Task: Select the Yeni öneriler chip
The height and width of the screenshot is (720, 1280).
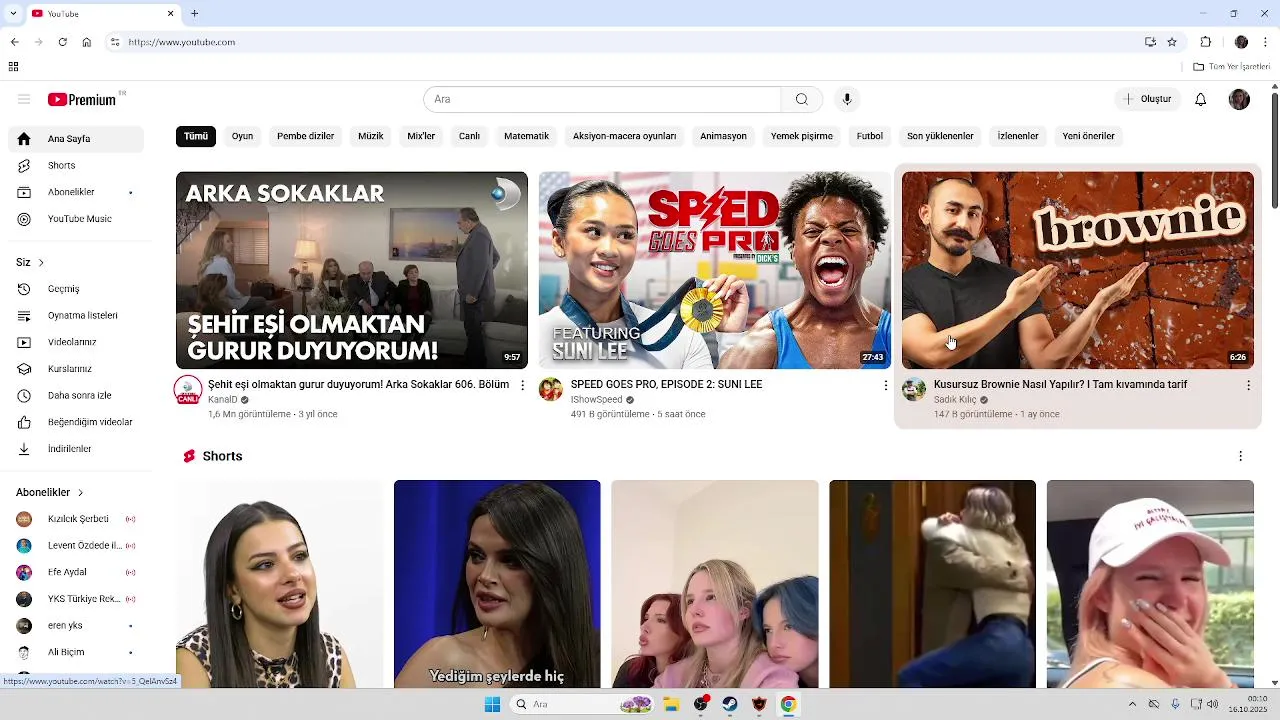Action: (1088, 136)
